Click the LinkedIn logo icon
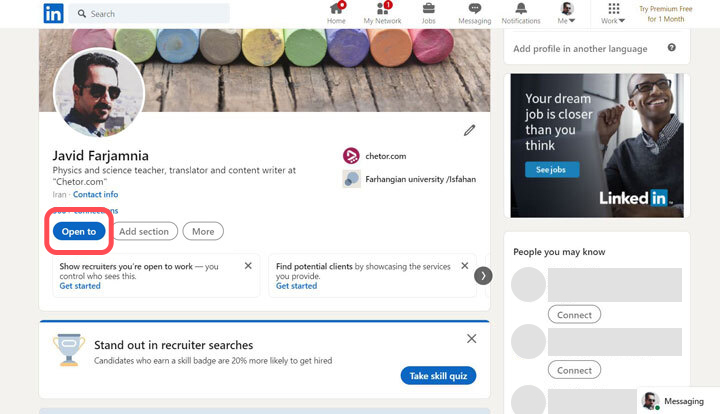The image size is (720, 414). pos(53,13)
